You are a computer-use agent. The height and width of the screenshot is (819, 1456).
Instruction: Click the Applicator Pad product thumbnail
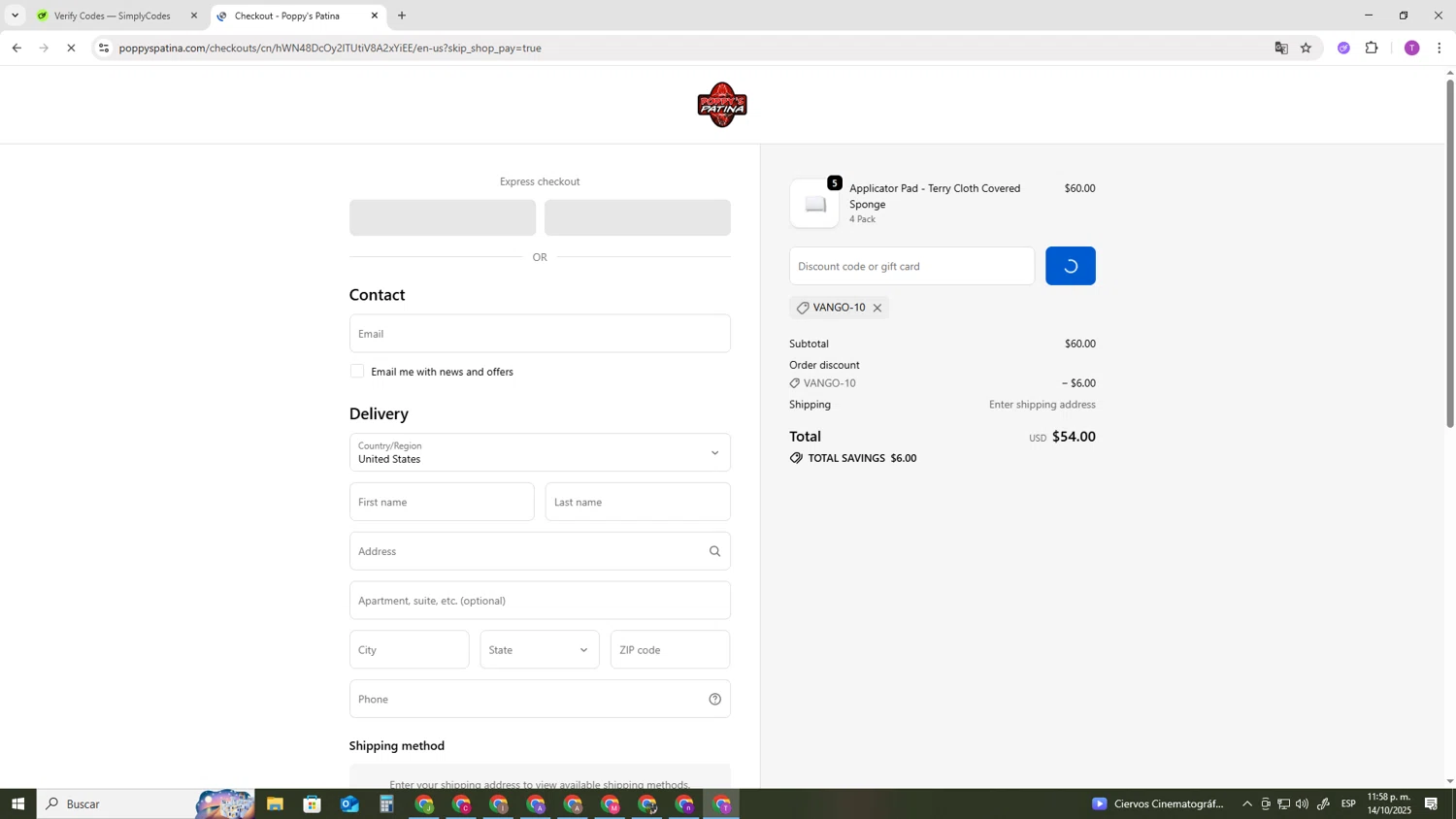click(814, 204)
